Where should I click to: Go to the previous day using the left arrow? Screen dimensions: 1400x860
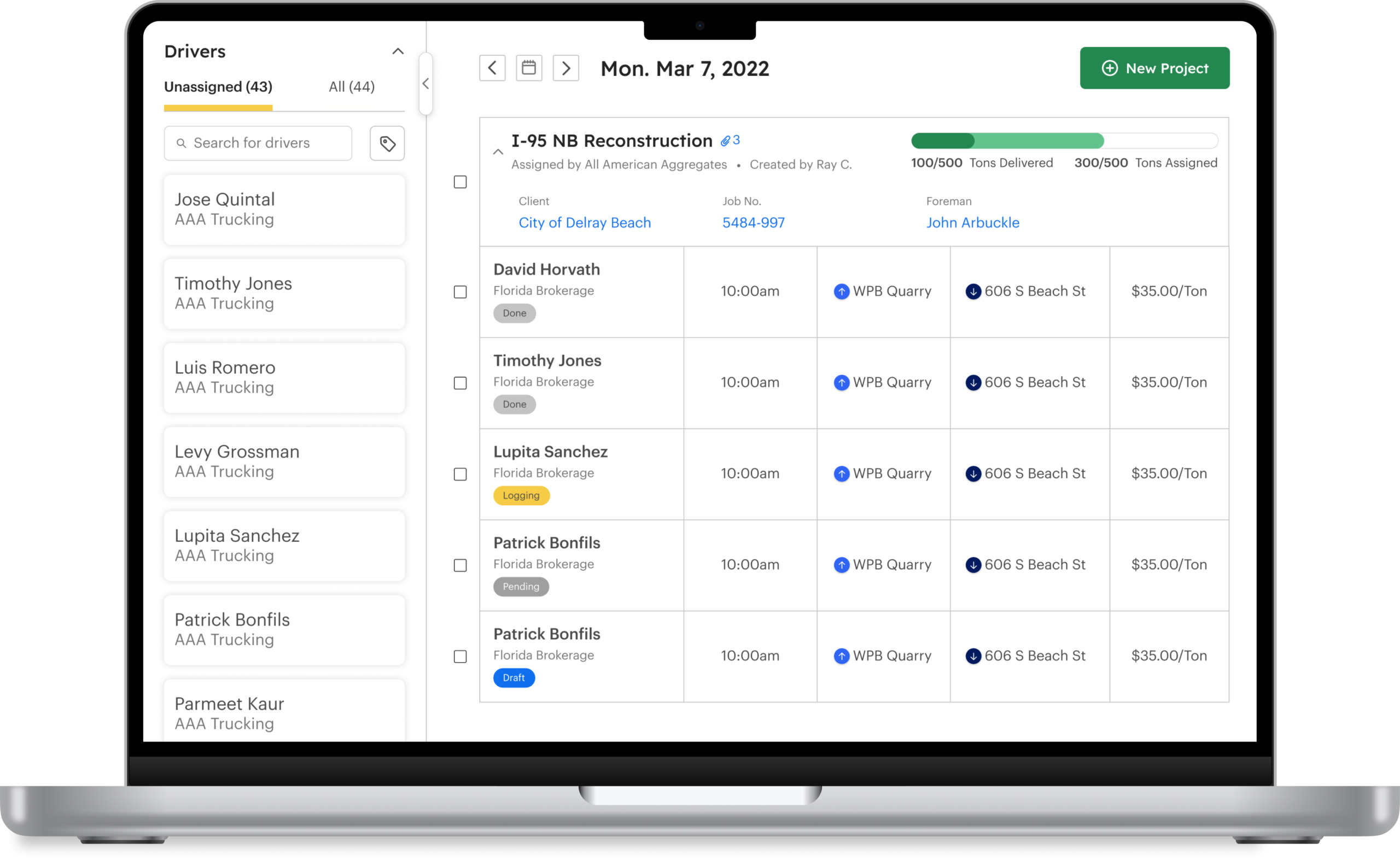492,68
